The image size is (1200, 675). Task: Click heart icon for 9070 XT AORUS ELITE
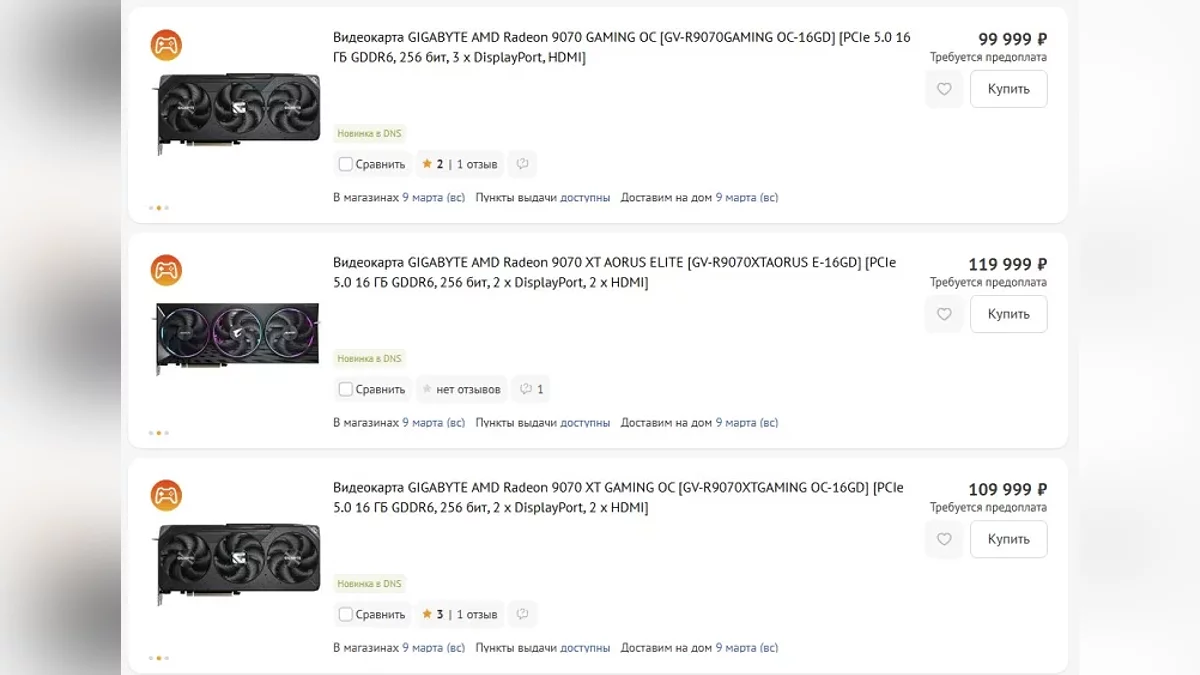944,314
